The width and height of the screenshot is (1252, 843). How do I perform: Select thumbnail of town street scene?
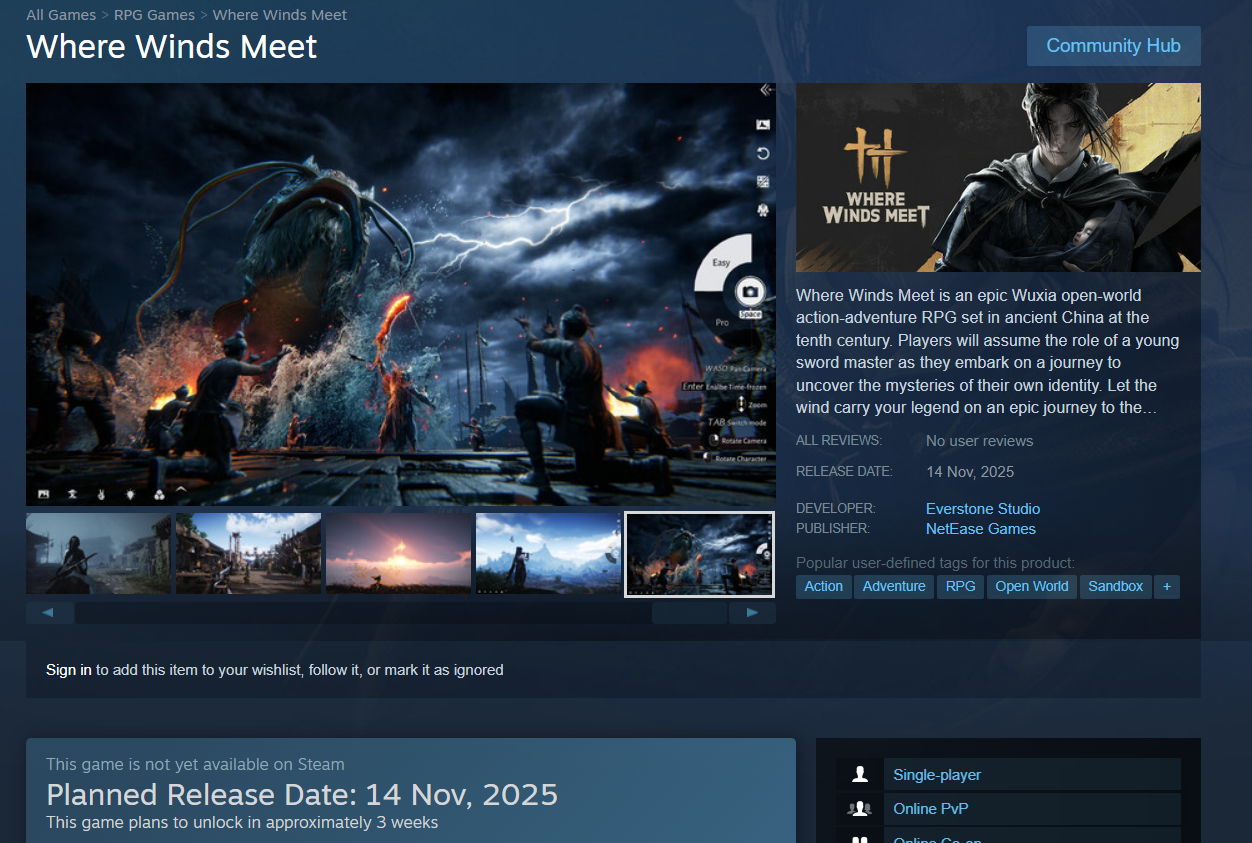coord(248,554)
